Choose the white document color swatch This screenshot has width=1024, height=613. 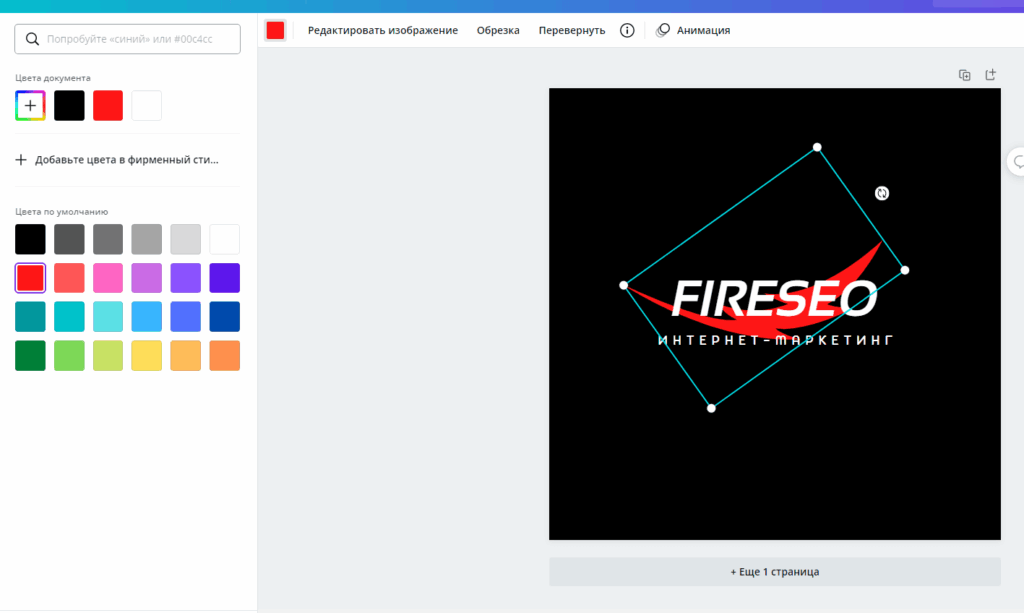click(147, 105)
